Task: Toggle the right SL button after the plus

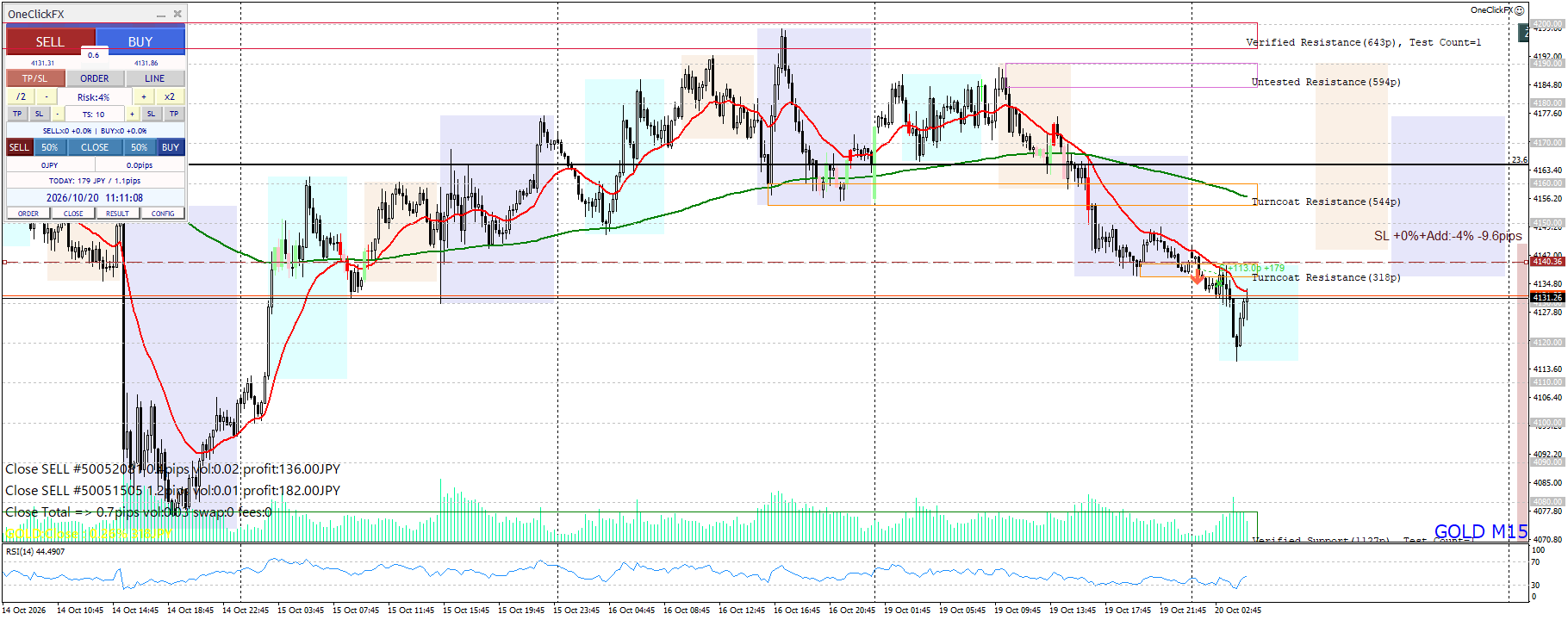Action: tap(151, 114)
